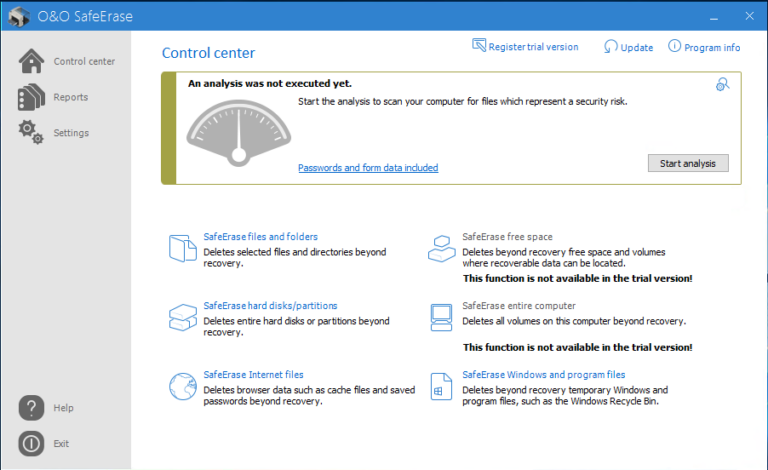Image resolution: width=768 pixels, height=470 pixels.
Task: Click the Help question mark icon
Action: 31,408
